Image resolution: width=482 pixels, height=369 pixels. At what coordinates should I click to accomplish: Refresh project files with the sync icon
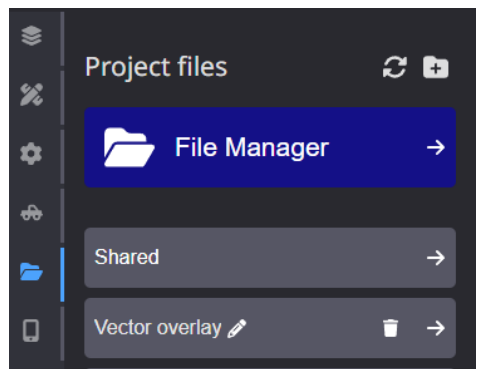(x=395, y=67)
